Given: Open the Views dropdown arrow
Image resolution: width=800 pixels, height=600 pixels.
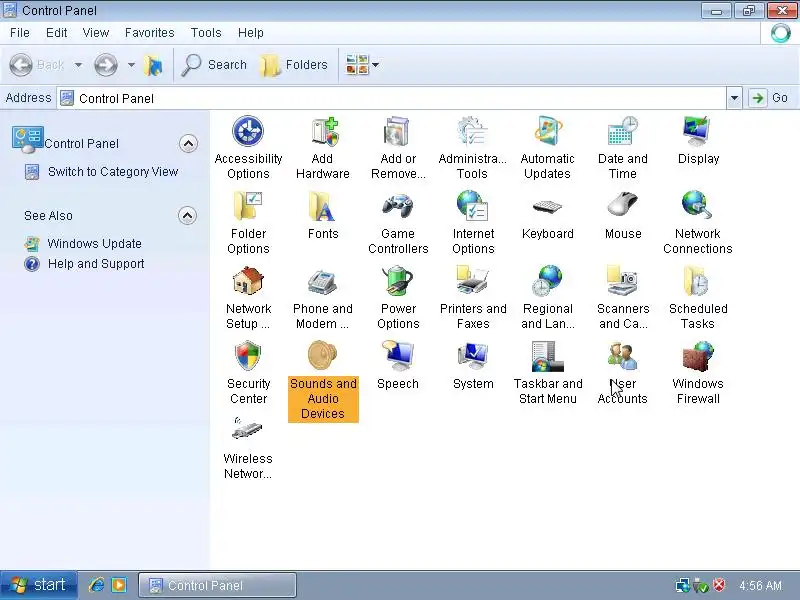Looking at the screenshot, I should point(376,65).
